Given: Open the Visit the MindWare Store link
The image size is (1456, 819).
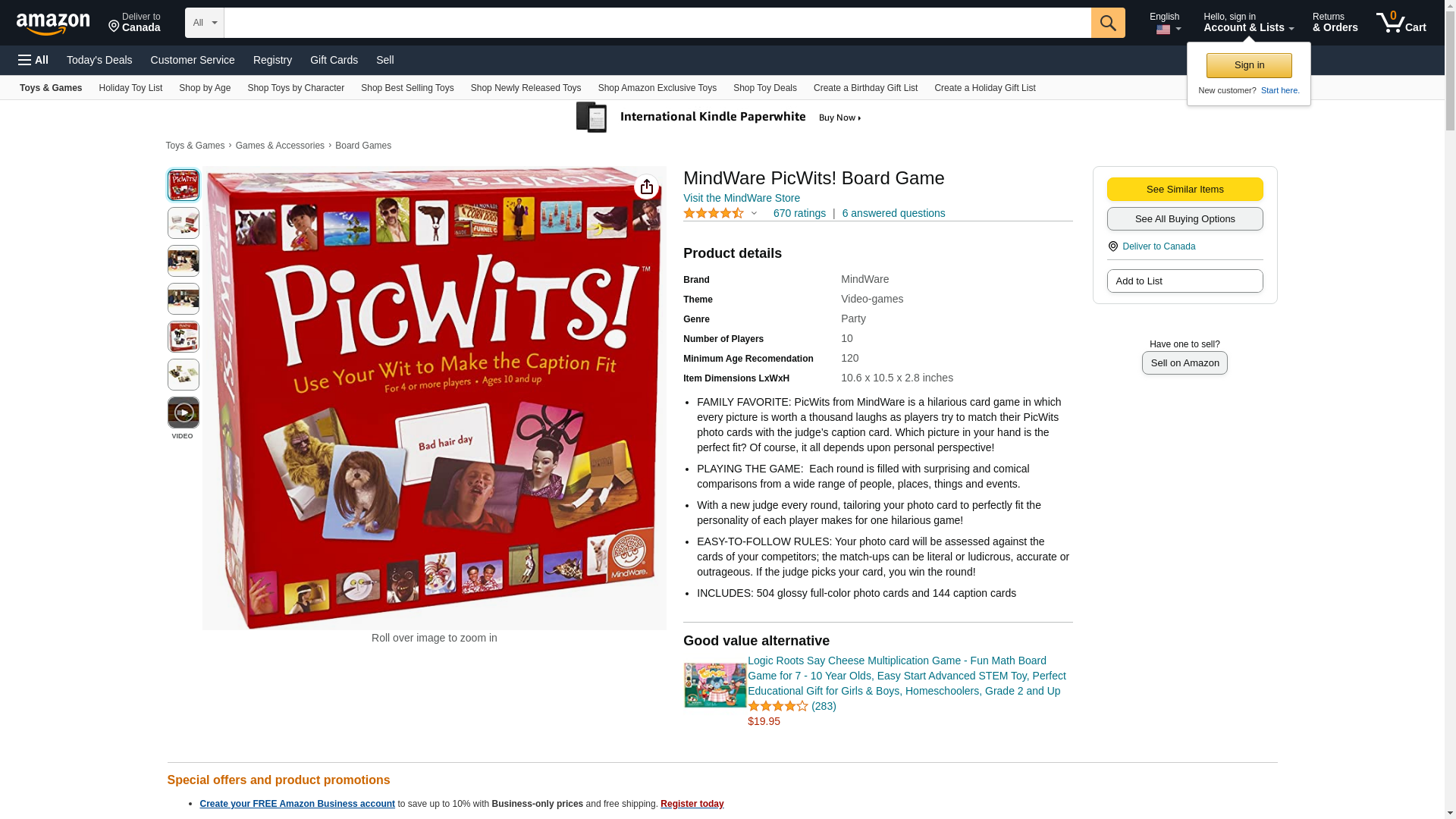Looking at the screenshot, I should click(742, 198).
